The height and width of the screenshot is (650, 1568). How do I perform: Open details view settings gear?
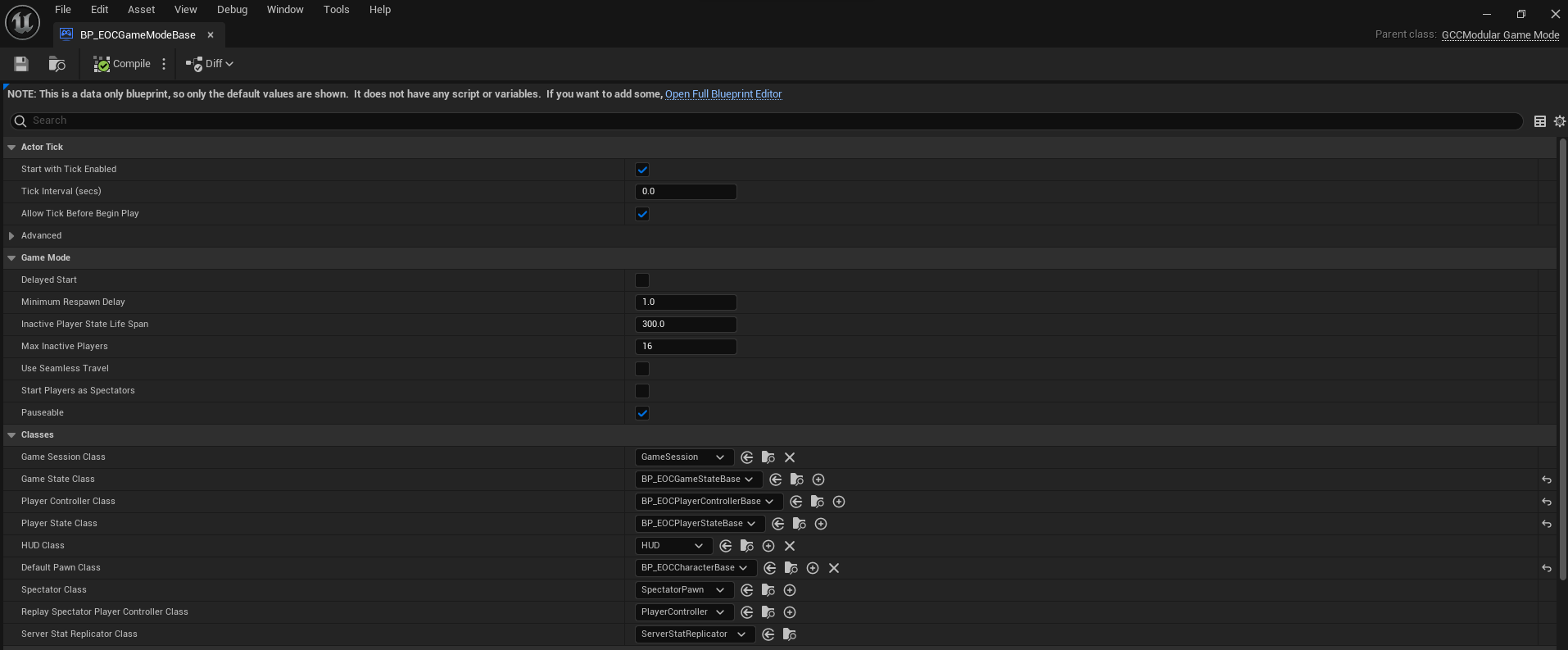[1559, 121]
